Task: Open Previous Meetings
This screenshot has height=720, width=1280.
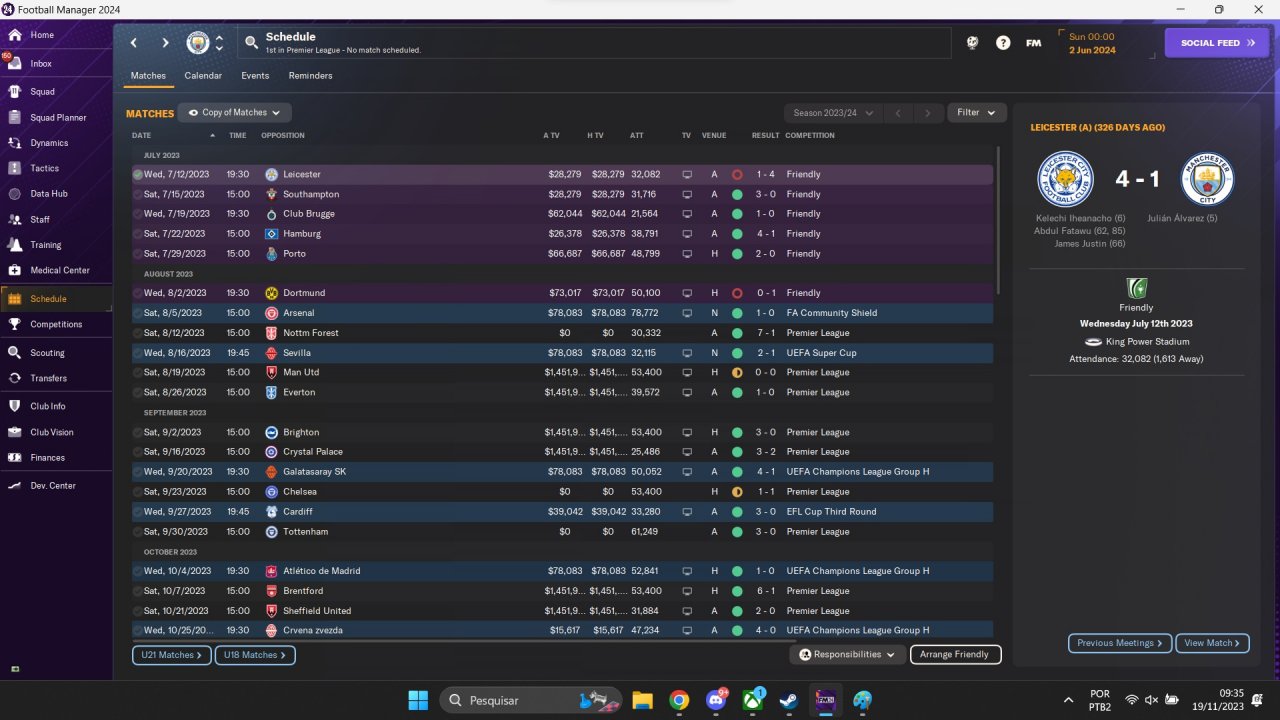Action: [1120, 643]
